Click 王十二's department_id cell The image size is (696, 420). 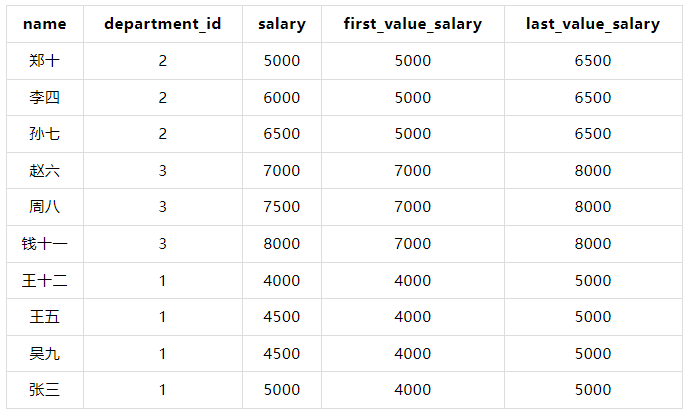(x=163, y=281)
